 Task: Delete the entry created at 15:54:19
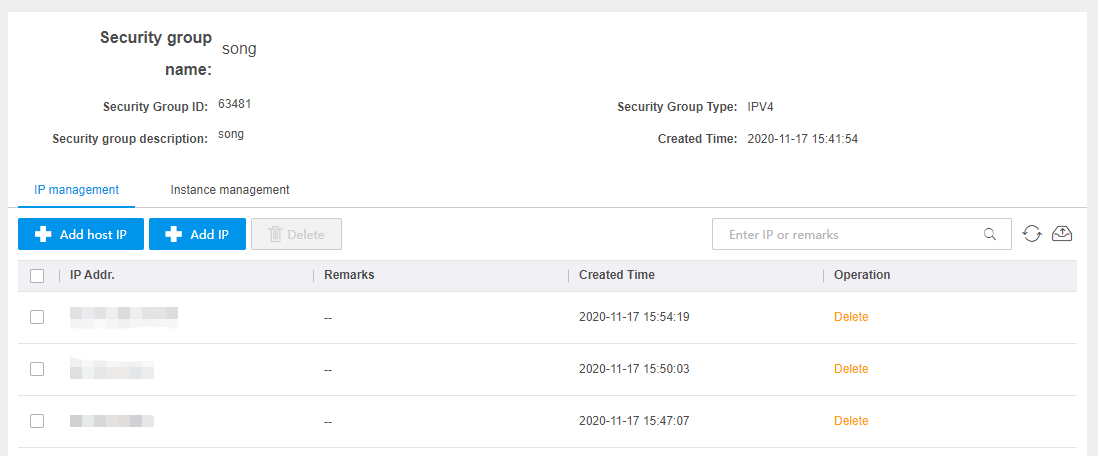(851, 317)
